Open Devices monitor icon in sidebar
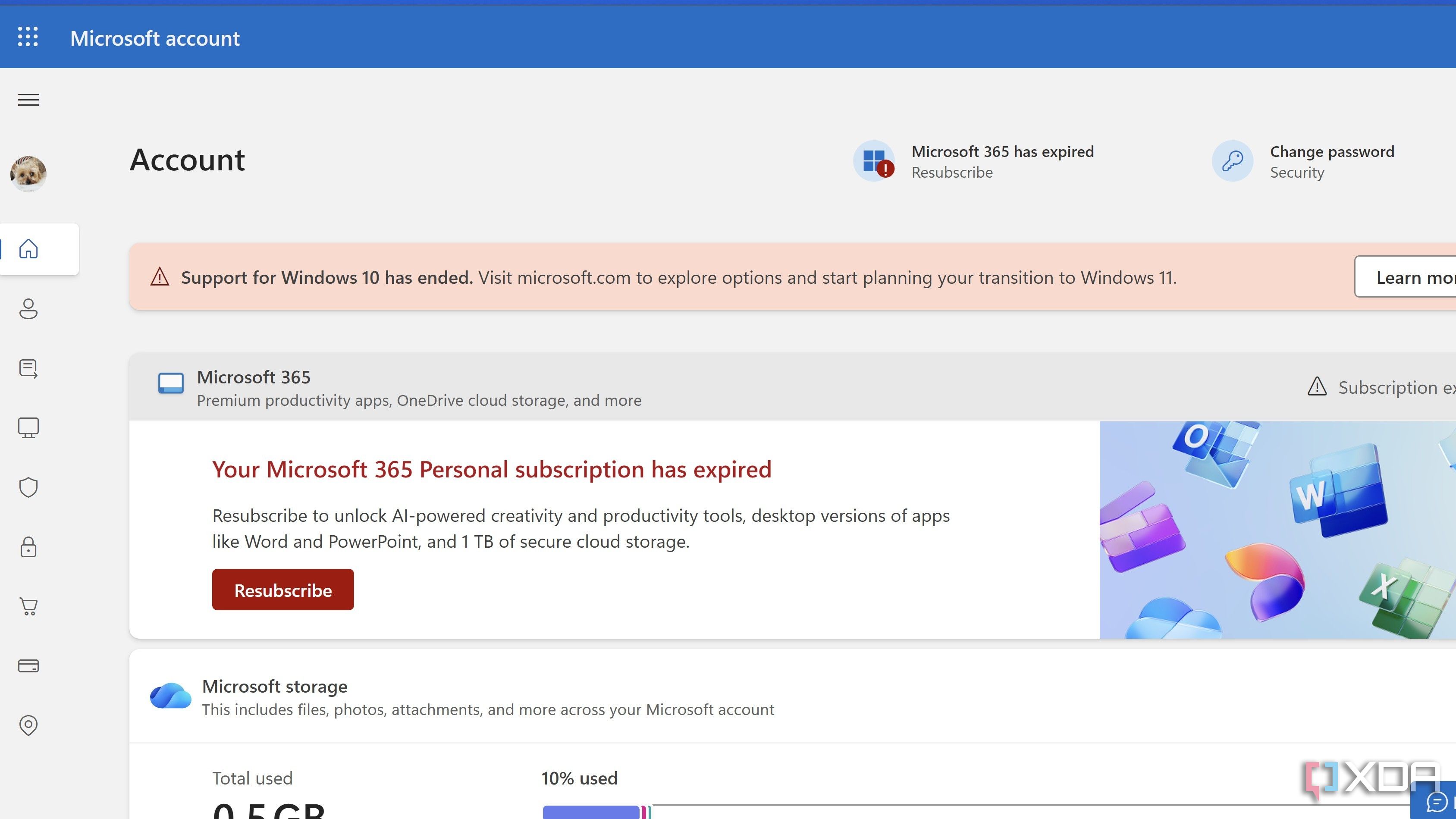The height and width of the screenshot is (819, 1456). (28, 428)
